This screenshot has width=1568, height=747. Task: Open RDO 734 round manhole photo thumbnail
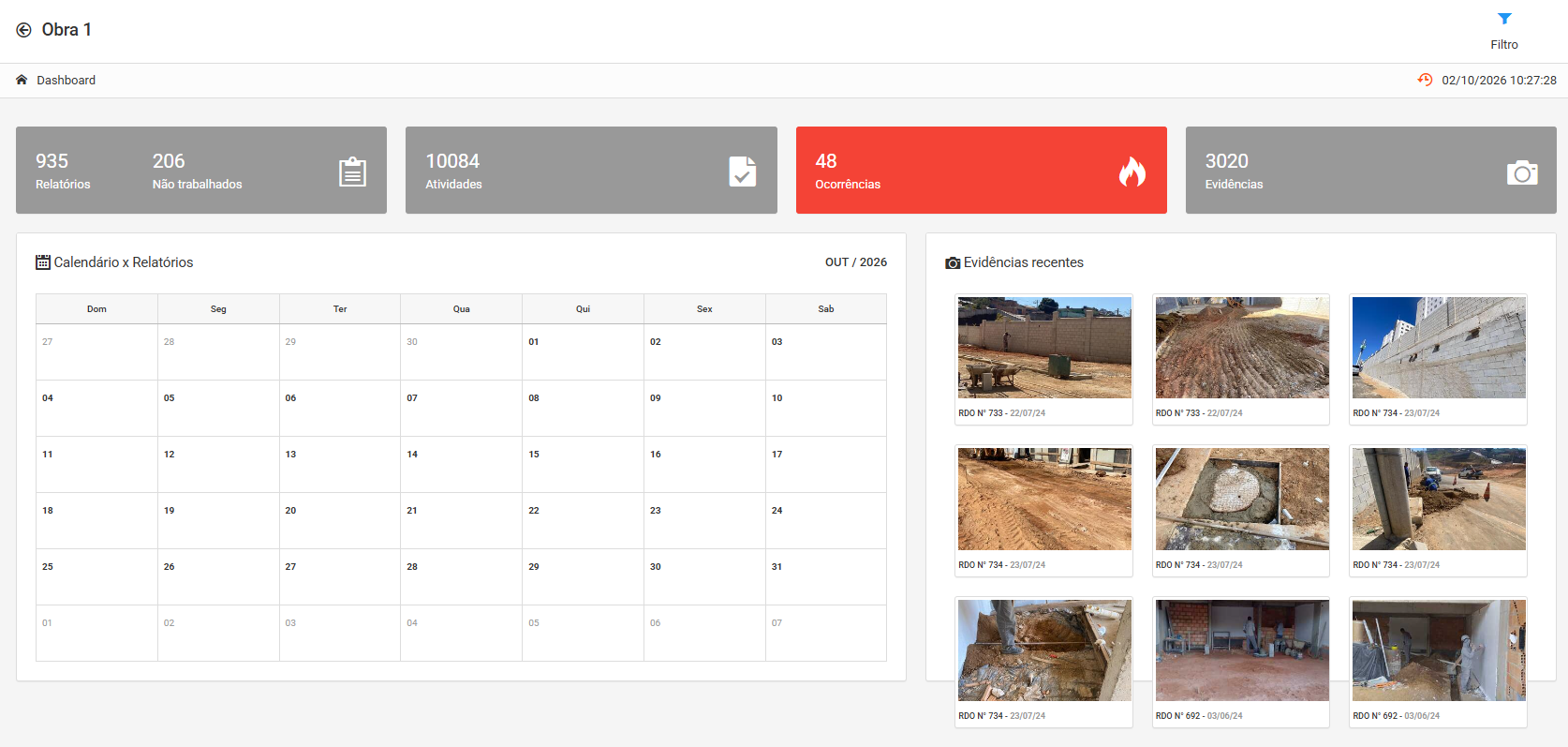pos(1242,499)
